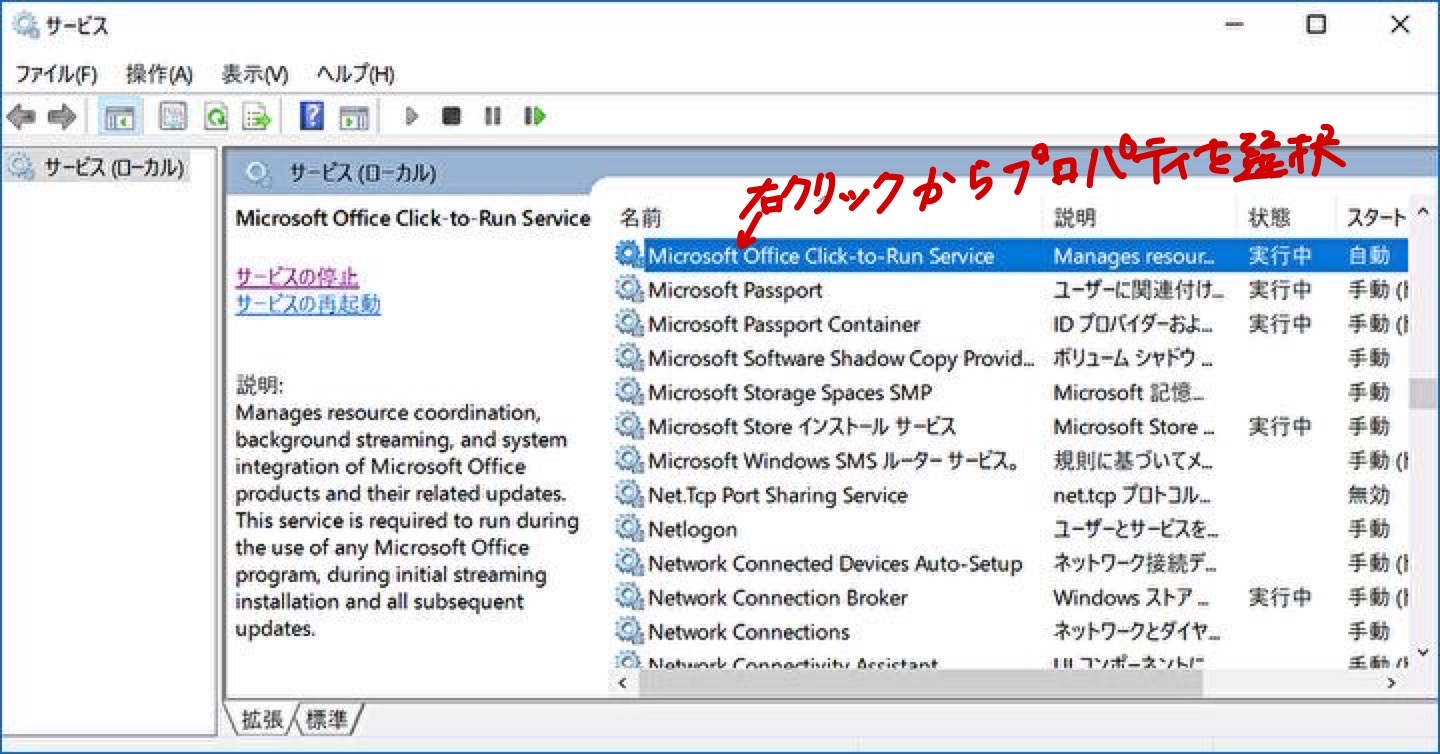The width and height of the screenshot is (1440, 754).
Task: Switch to the 拡張 tab
Action: 263,718
